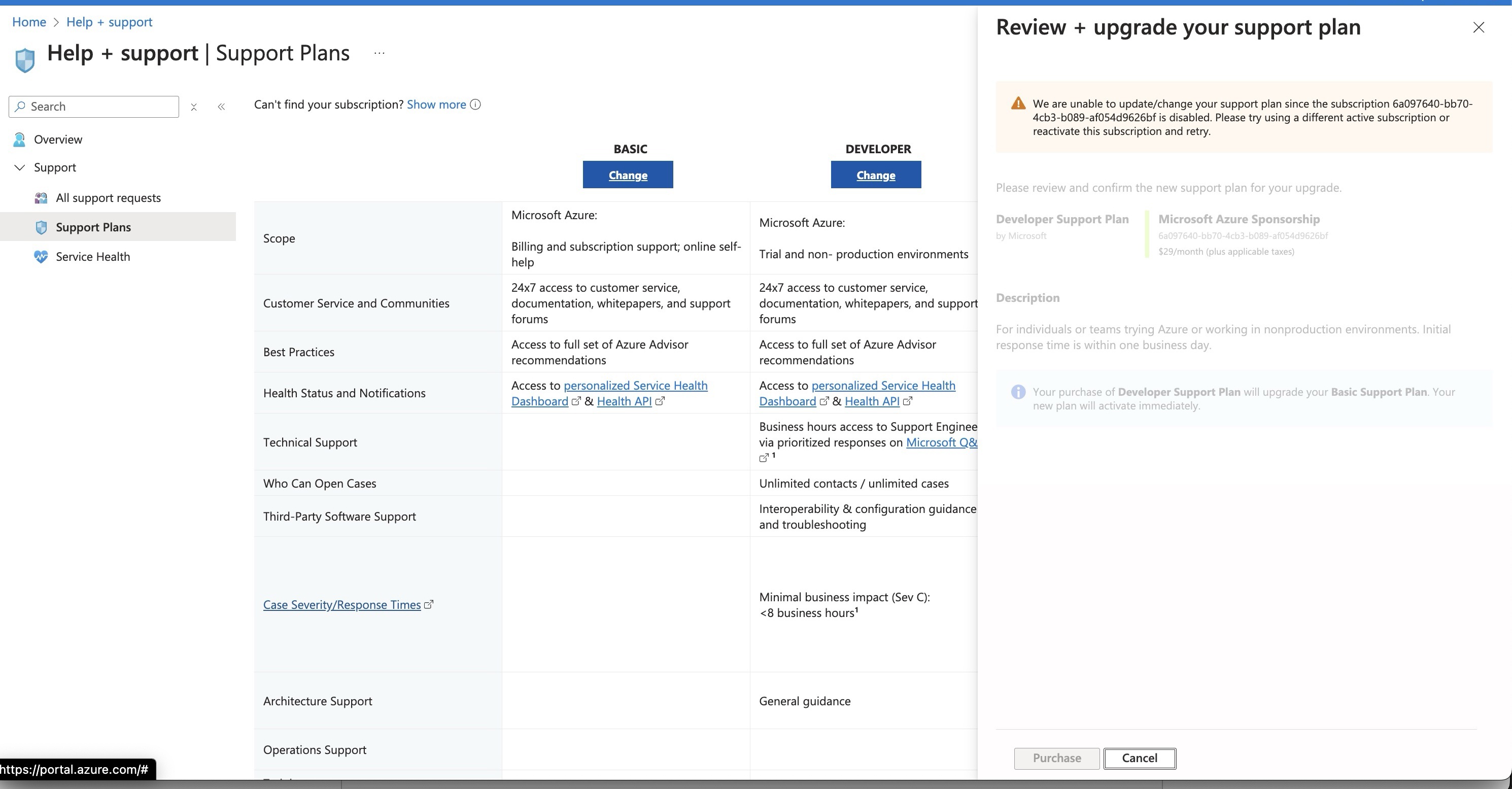The width and height of the screenshot is (1512, 789).
Task: Select the Help + support breadcrumb
Action: tap(109, 22)
